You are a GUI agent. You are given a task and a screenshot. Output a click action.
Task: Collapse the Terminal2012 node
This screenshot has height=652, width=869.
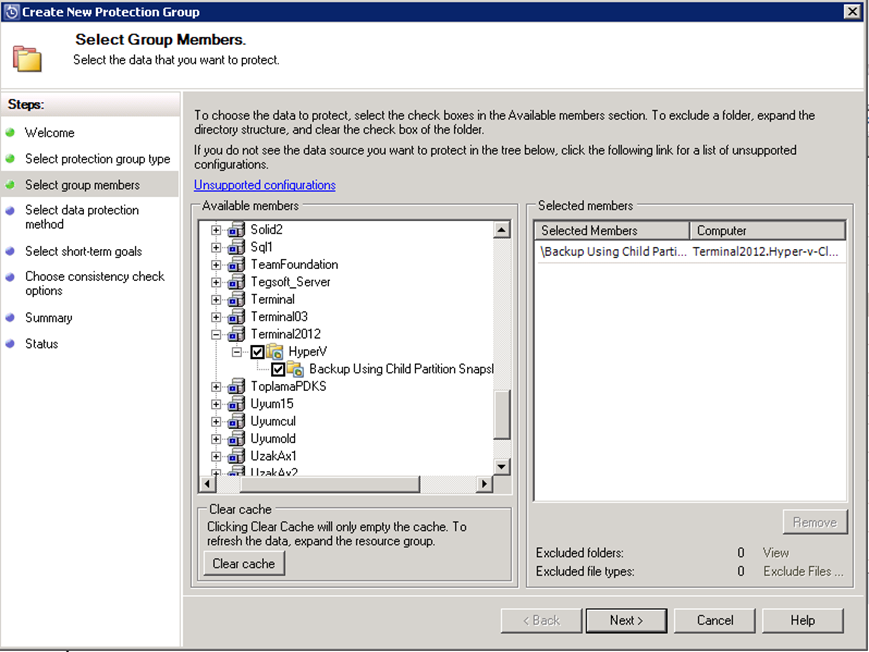(x=216, y=335)
